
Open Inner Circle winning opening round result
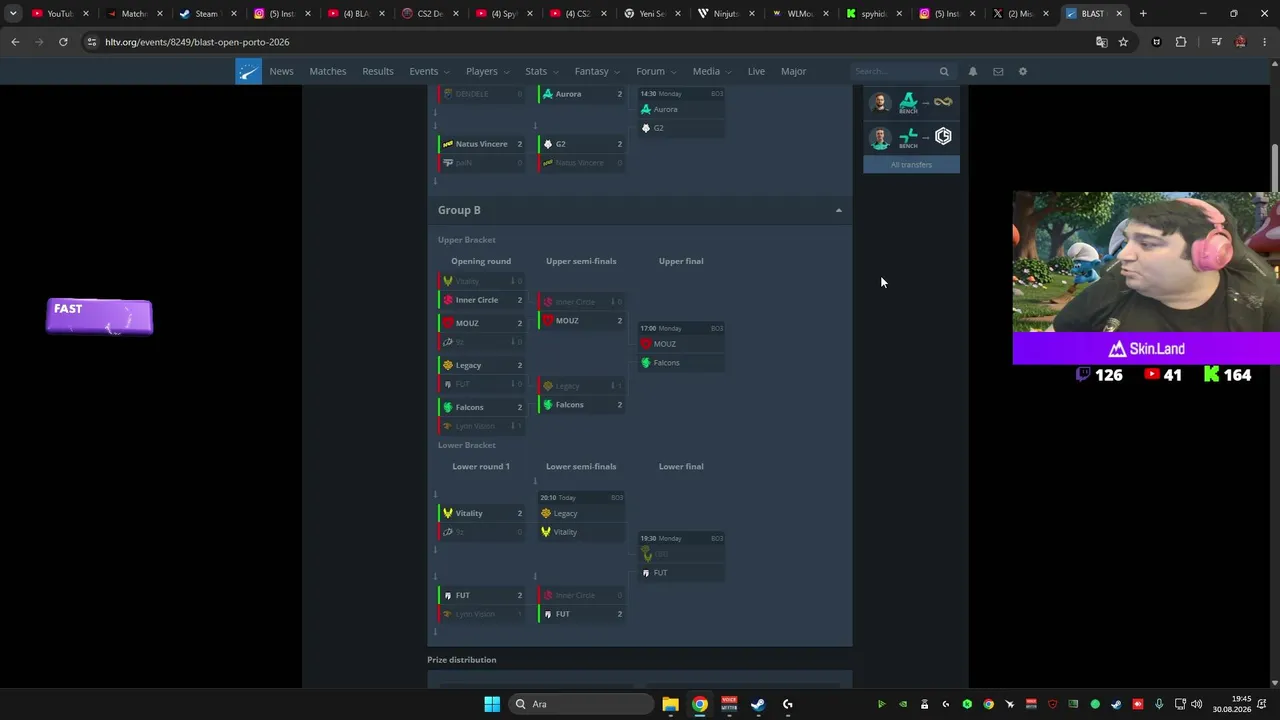(x=482, y=300)
